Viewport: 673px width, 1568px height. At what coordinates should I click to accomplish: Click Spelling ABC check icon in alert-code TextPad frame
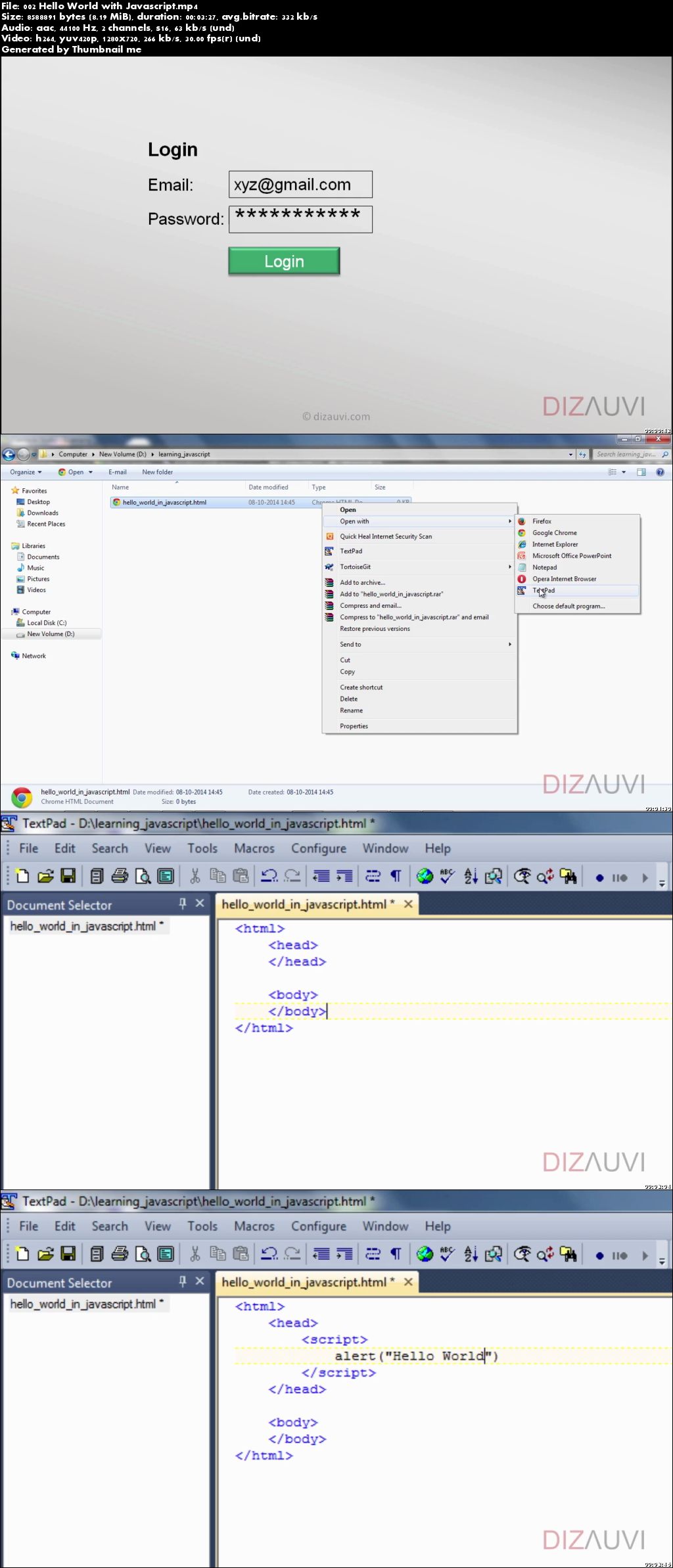(x=448, y=1254)
